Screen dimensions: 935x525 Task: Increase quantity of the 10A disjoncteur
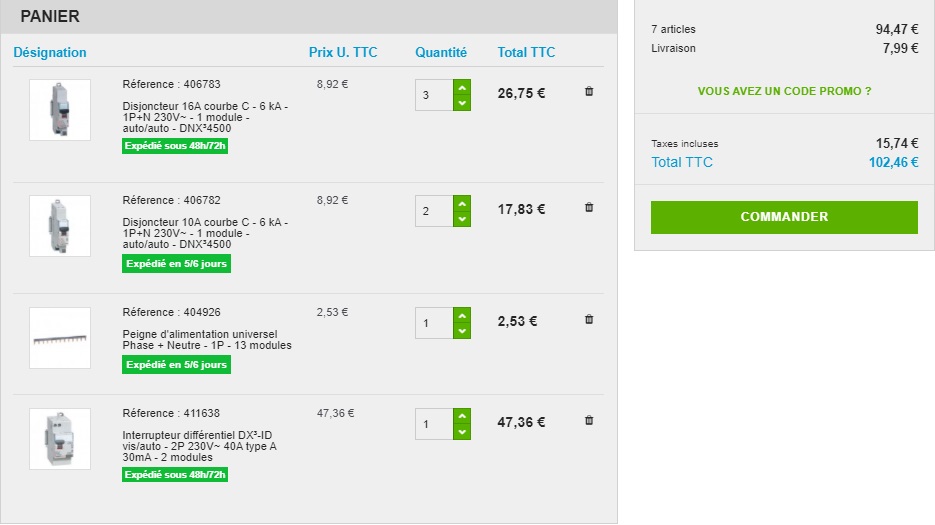(461, 203)
